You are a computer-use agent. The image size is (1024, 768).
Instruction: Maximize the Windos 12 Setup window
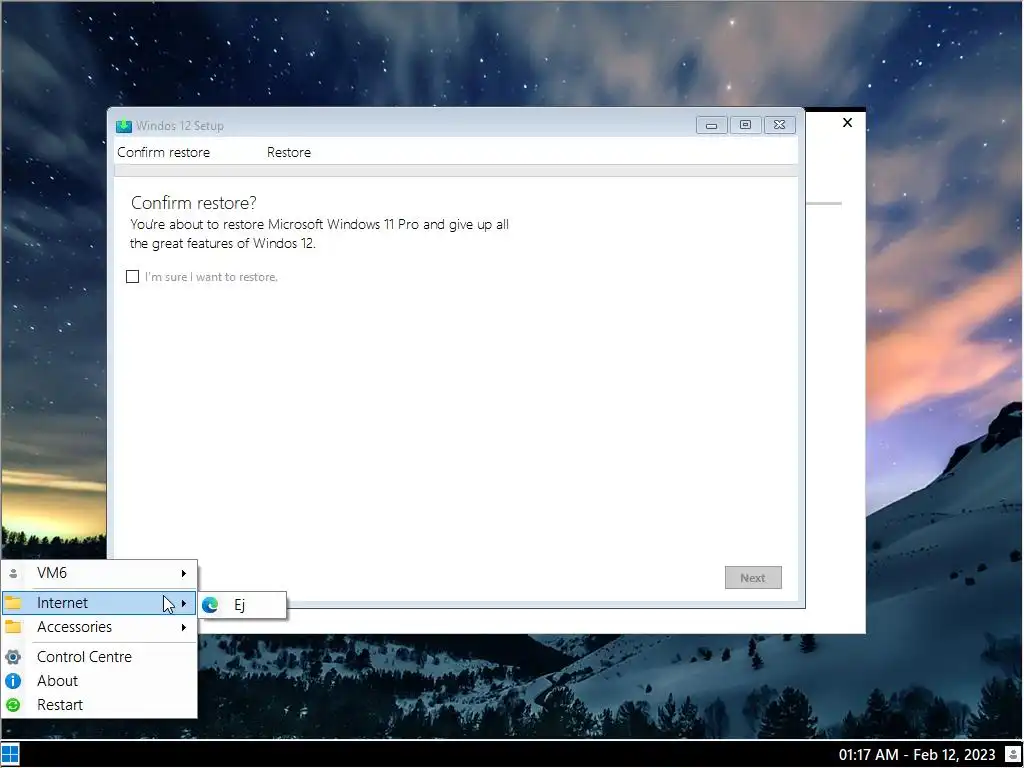[x=746, y=125]
